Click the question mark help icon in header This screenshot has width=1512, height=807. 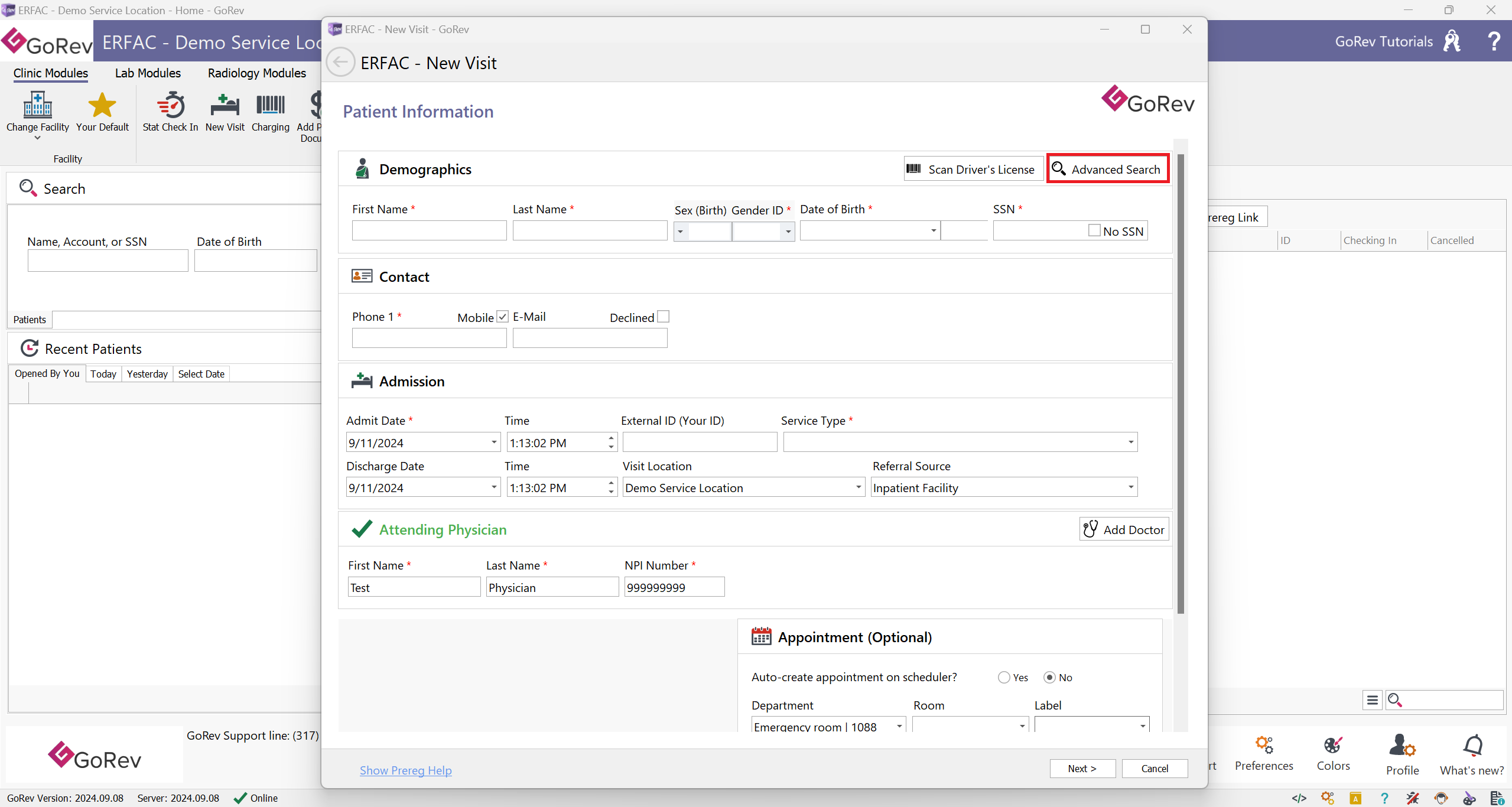pyautogui.click(x=1494, y=41)
